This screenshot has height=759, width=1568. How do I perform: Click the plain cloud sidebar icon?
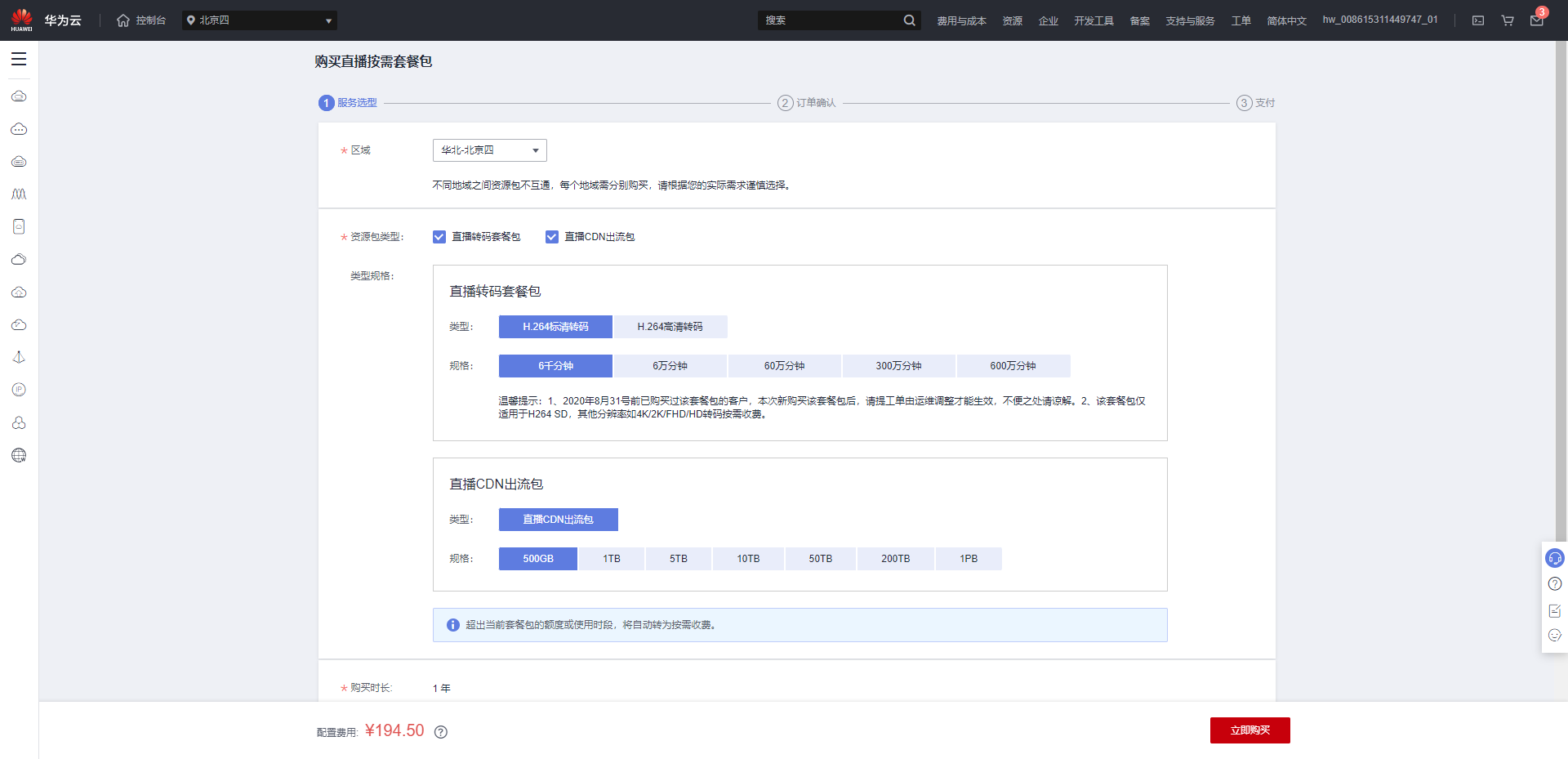click(19, 260)
